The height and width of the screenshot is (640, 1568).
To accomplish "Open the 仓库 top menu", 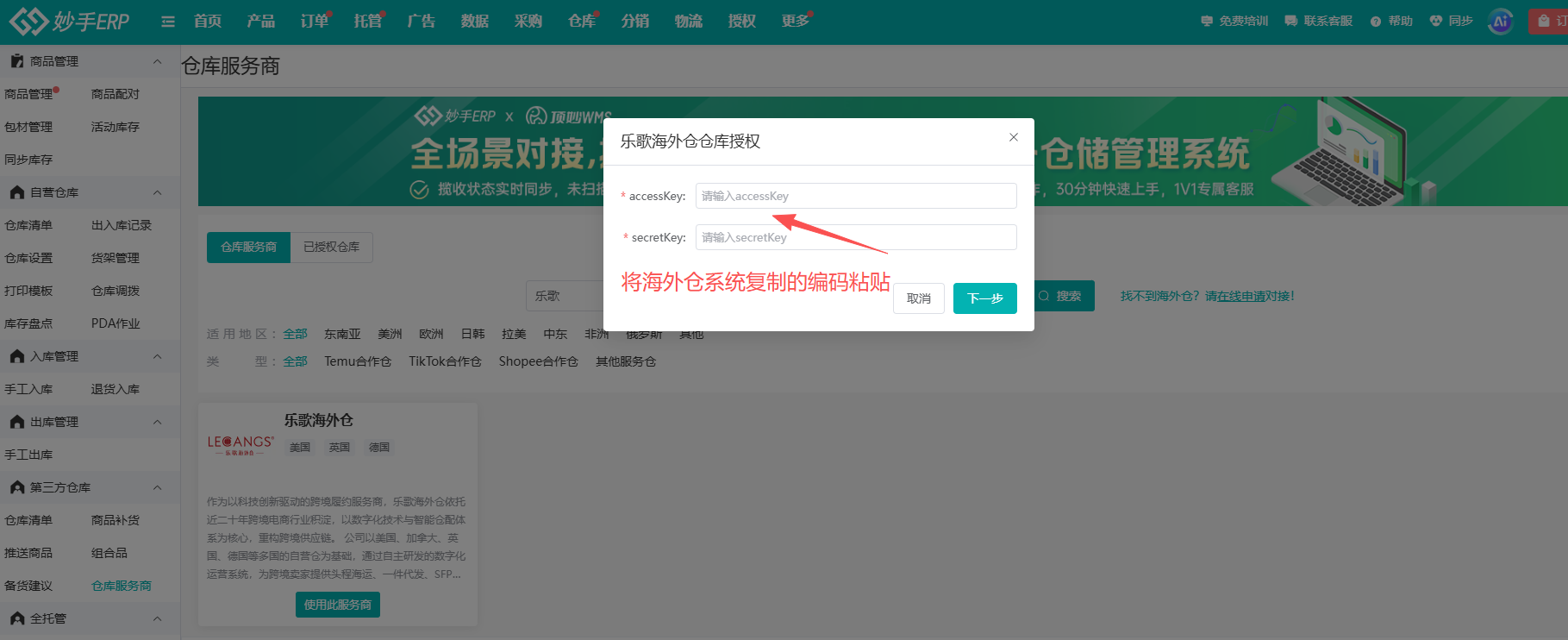I will 582,22.
